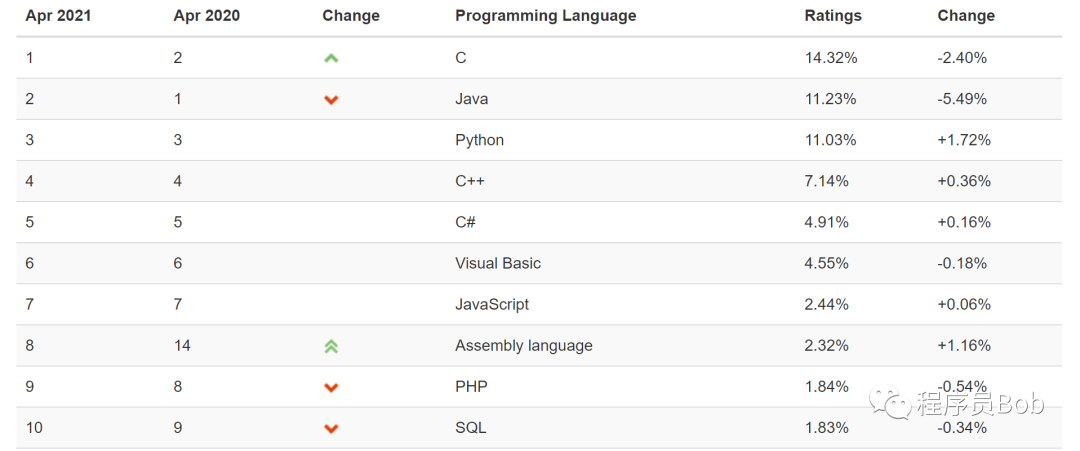Select the Assembly language cell
The image size is (1080, 451).
[523, 346]
